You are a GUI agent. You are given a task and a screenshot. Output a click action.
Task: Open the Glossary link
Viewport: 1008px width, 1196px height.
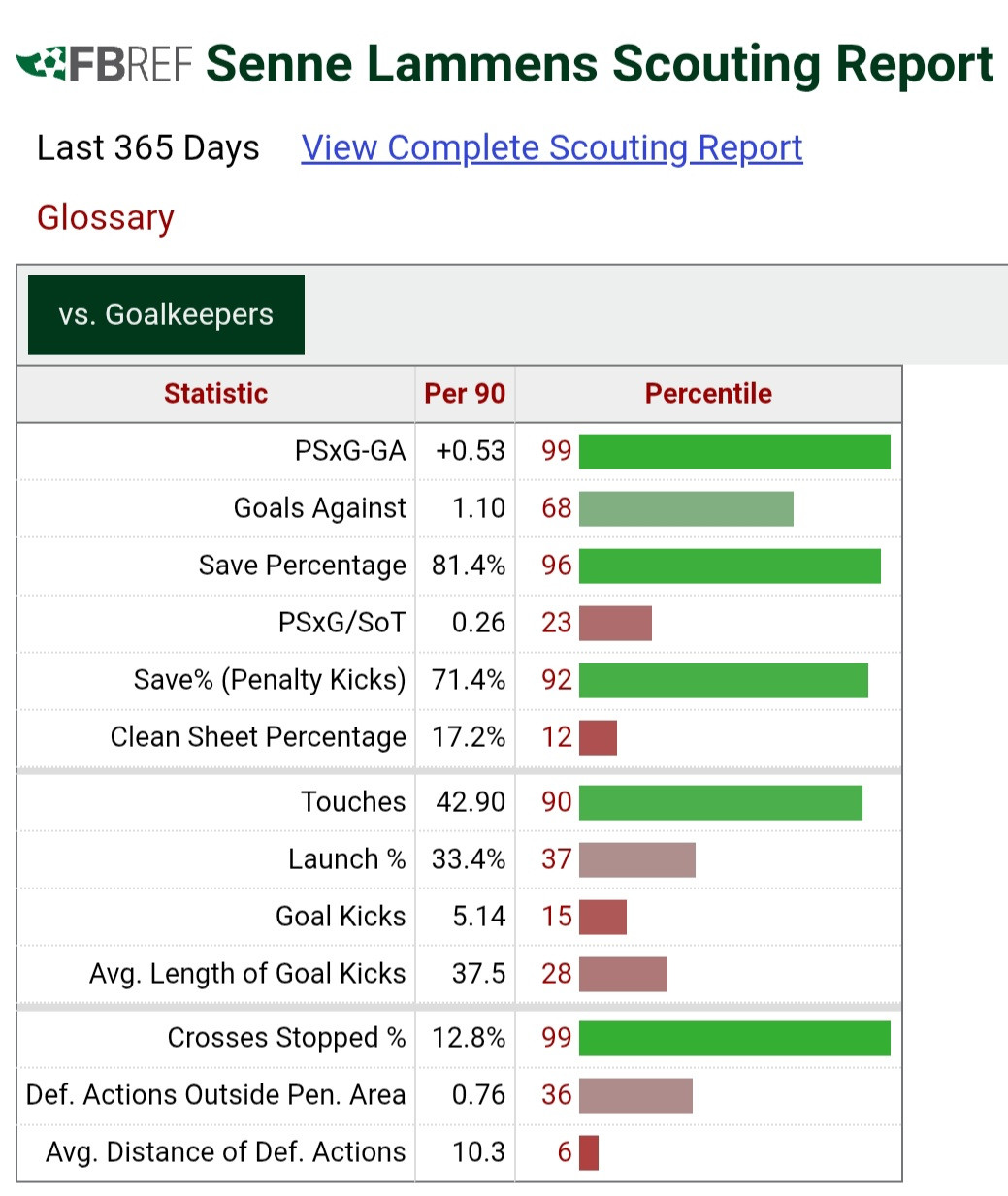(105, 217)
